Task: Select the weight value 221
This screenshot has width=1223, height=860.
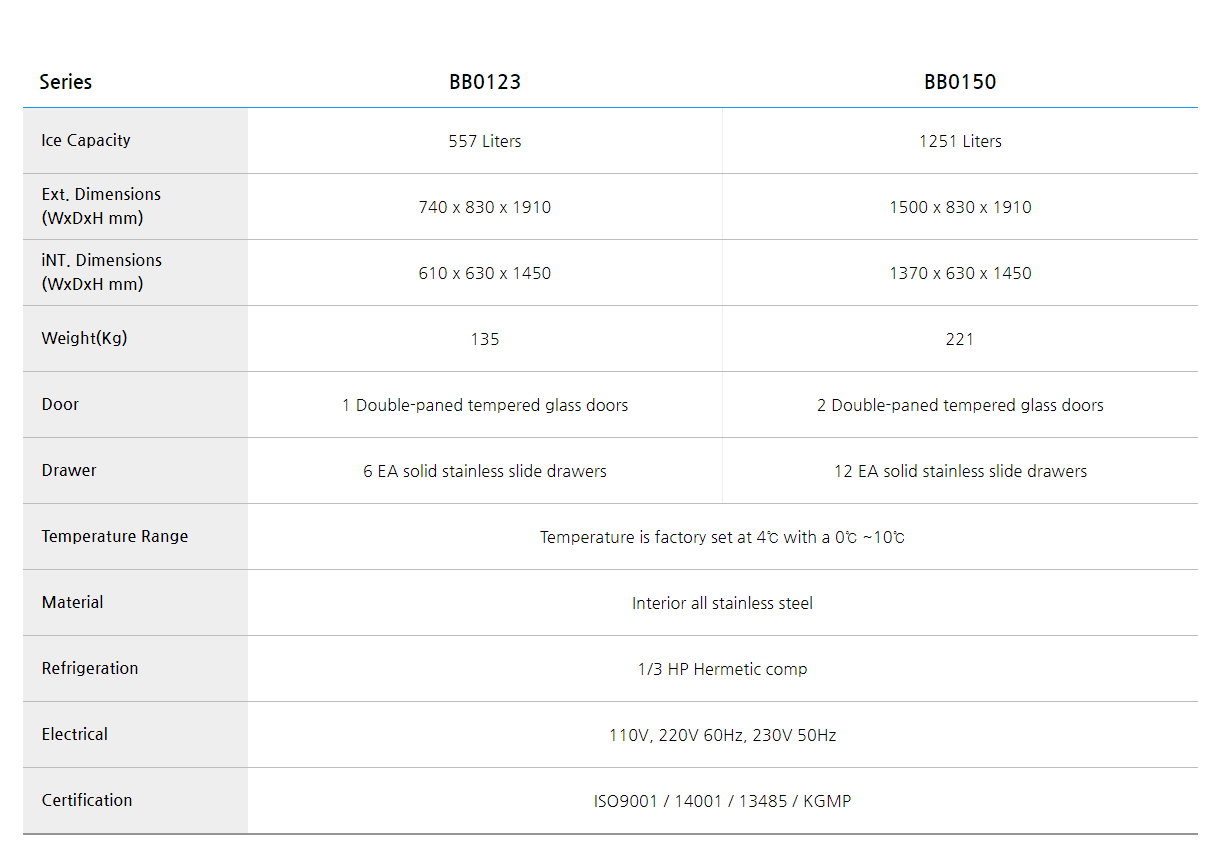Action: (x=960, y=339)
